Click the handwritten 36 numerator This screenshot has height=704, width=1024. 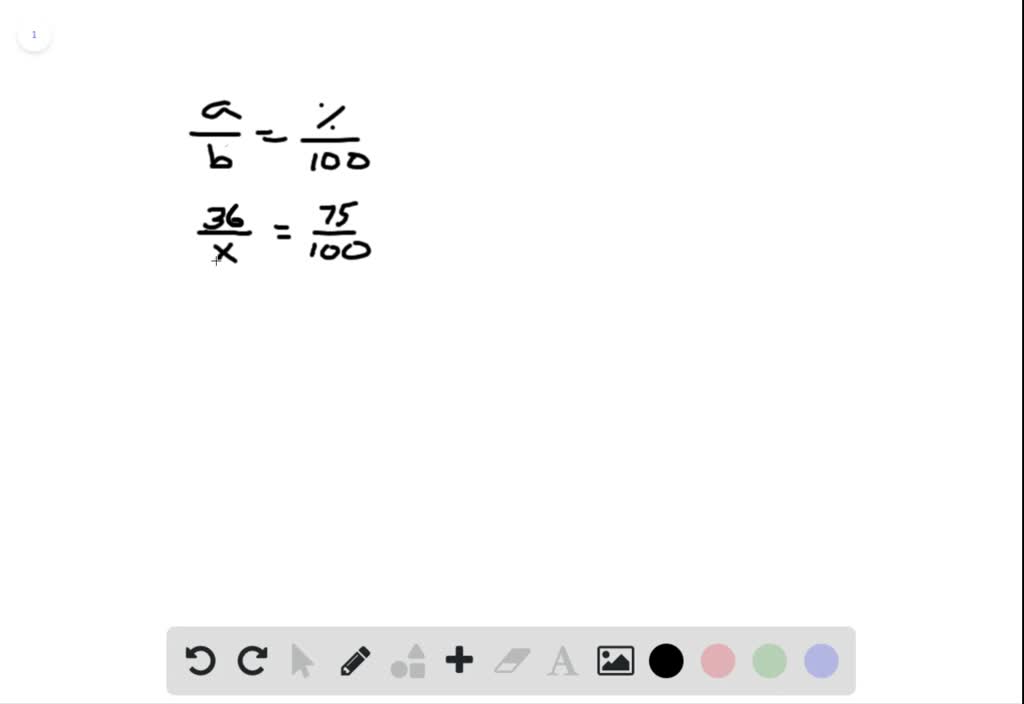pos(223,217)
